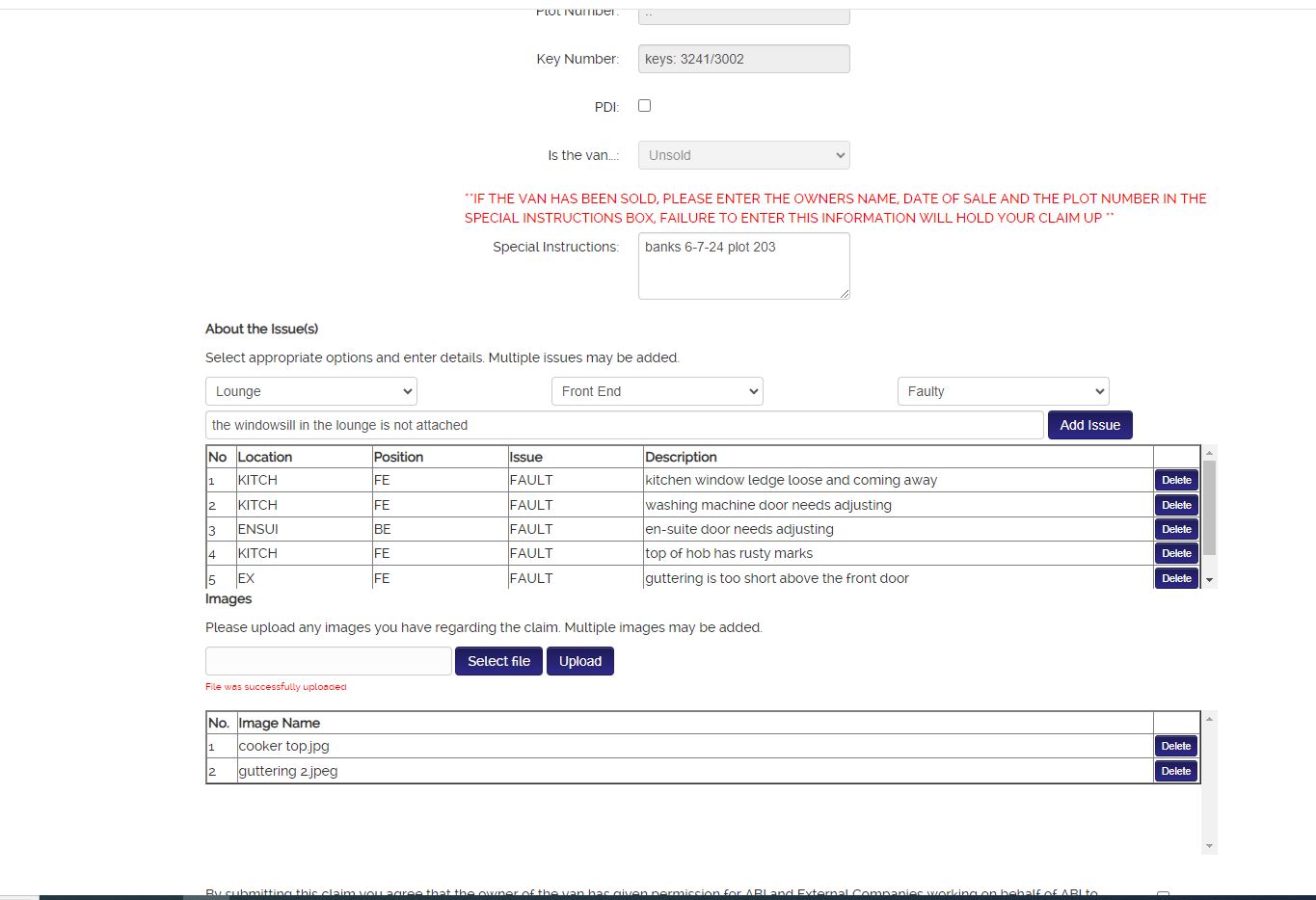Image resolution: width=1316 pixels, height=900 pixels.
Task: Open the Lounge location dropdown
Action: click(x=310, y=391)
